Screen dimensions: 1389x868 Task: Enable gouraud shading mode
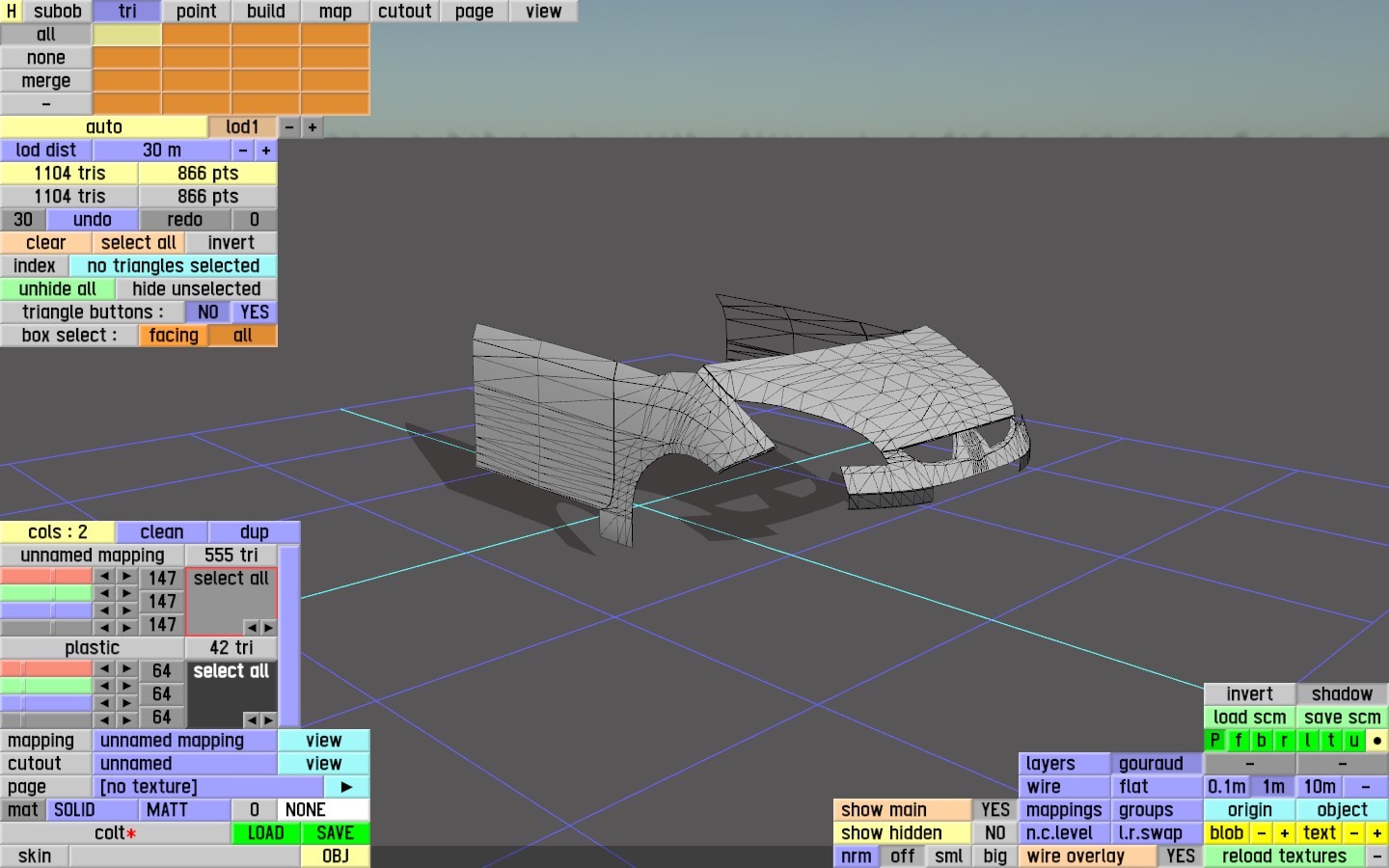click(x=1157, y=764)
